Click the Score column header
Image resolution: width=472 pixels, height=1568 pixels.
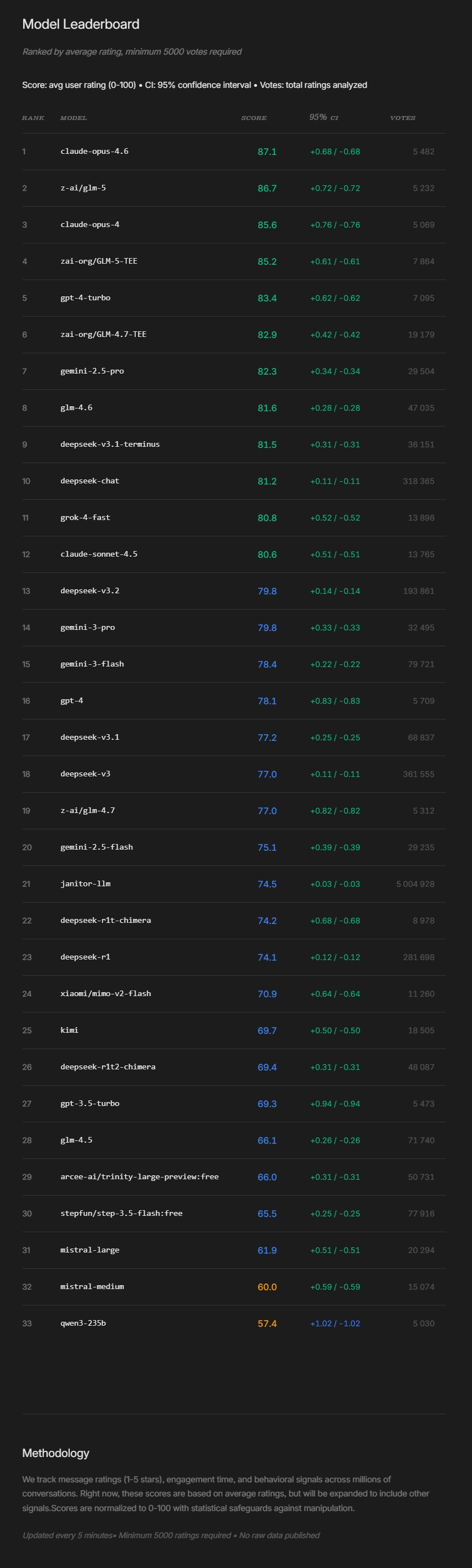[x=253, y=118]
